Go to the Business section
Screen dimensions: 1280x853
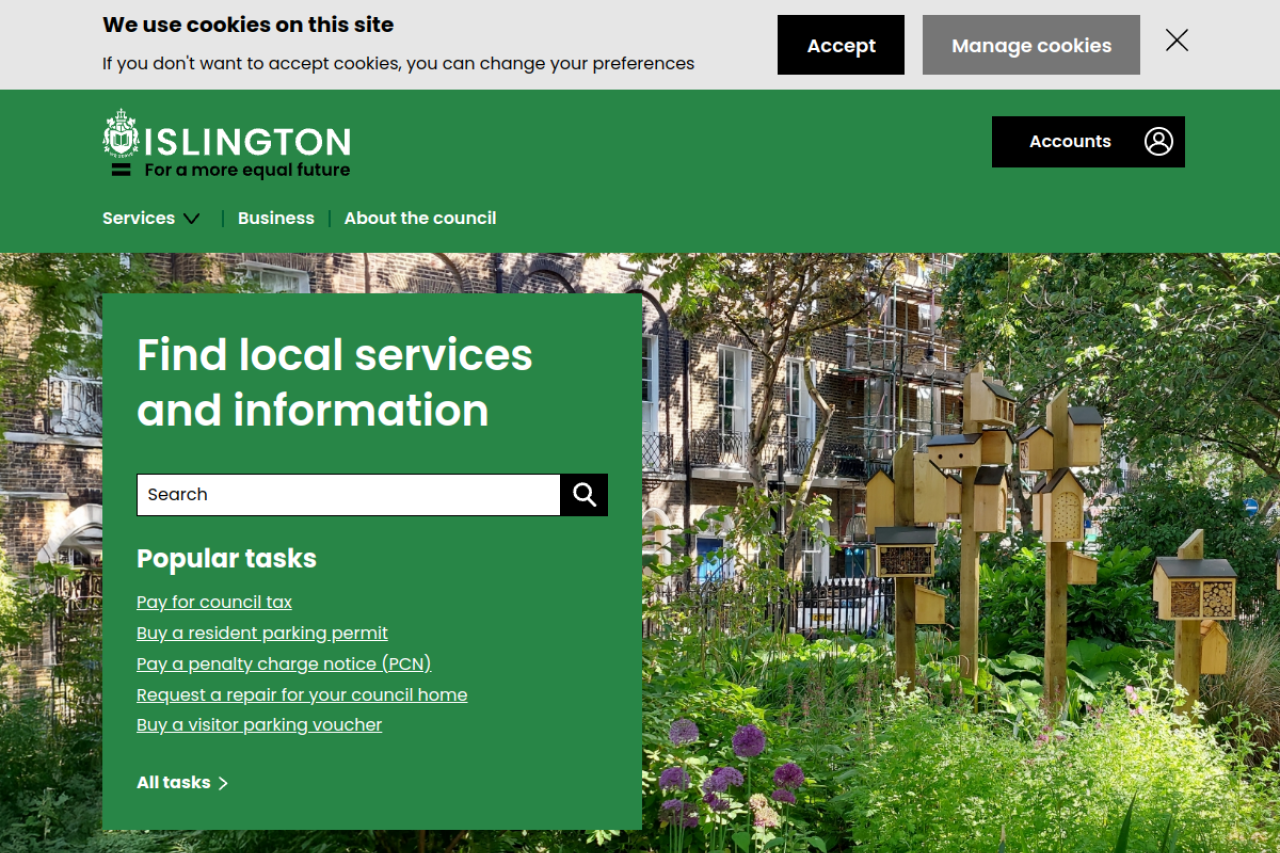click(276, 218)
